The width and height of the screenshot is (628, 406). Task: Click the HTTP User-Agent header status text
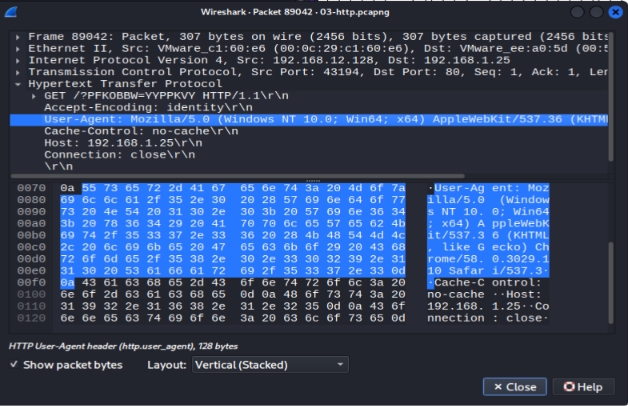point(123,346)
